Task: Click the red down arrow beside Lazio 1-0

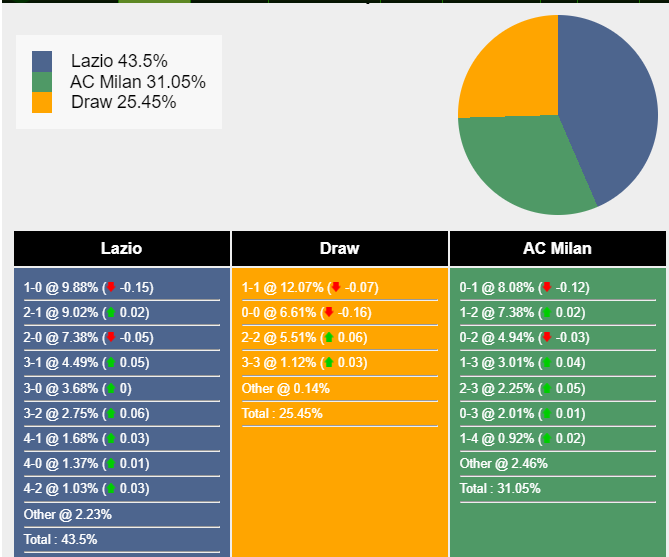Action: (111, 288)
